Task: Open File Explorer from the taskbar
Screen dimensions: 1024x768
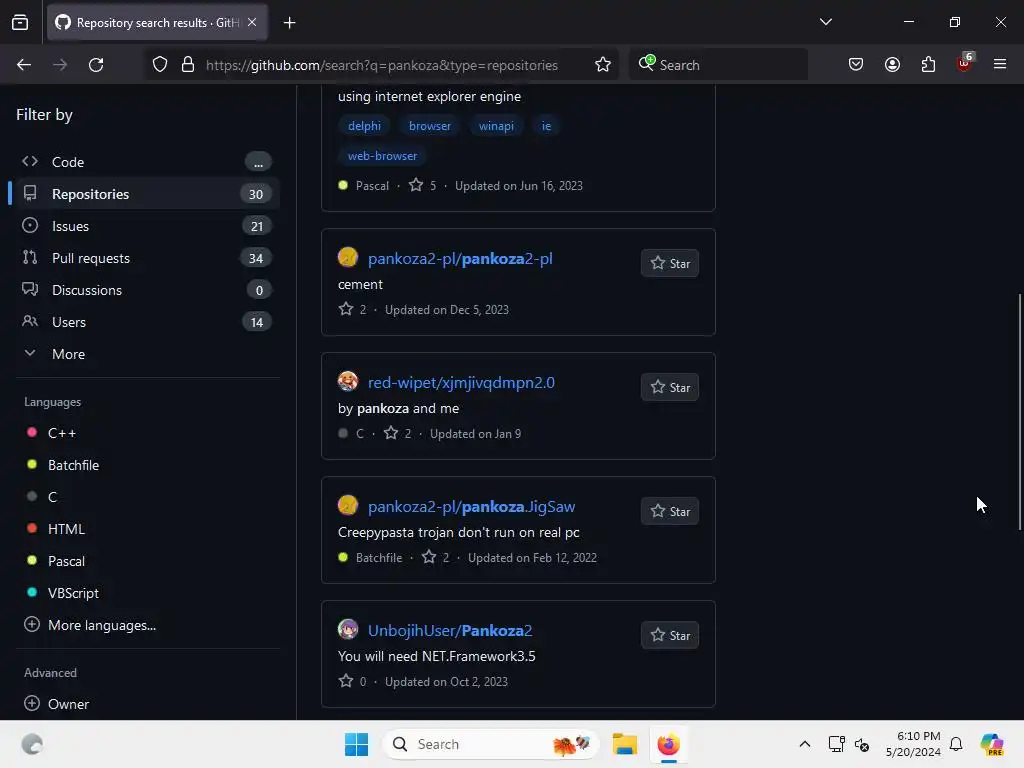Action: point(624,744)
